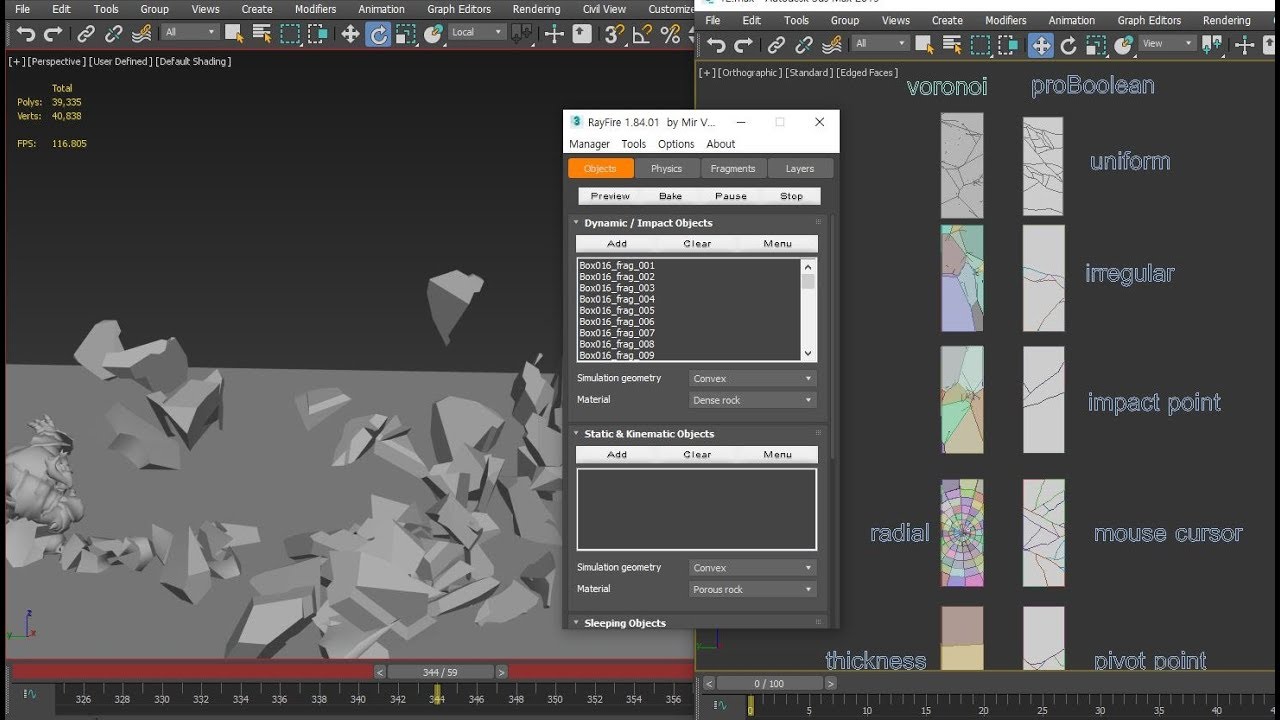Click highlighted Select and Move in right window

pos(1041,44)
